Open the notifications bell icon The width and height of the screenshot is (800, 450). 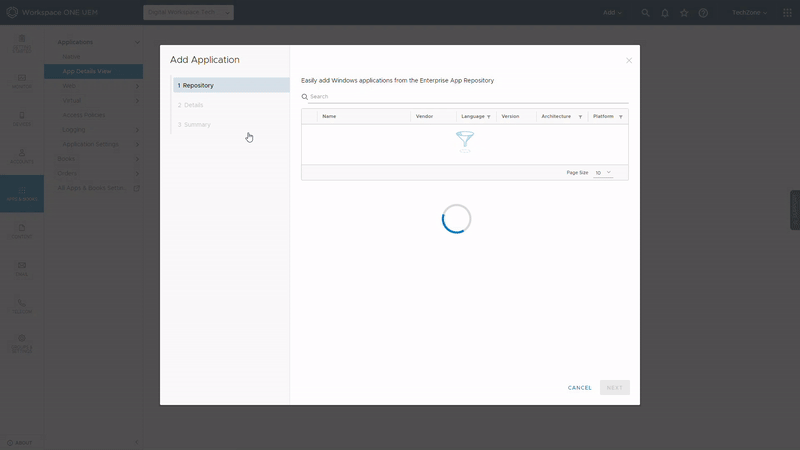pyautogui.click(x=665, y=13)
